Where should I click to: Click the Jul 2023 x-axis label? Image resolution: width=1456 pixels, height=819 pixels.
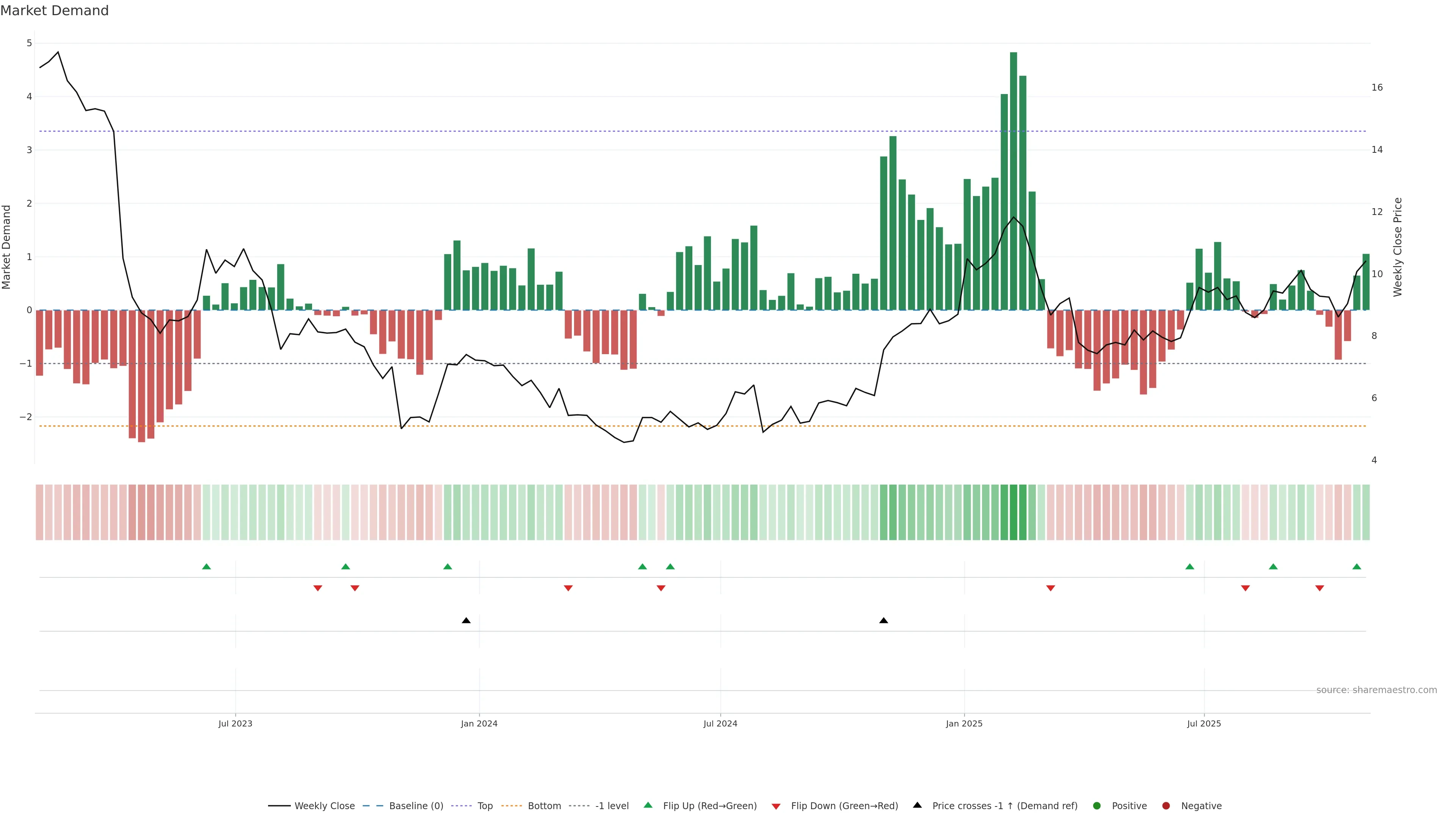coord(235,723)
